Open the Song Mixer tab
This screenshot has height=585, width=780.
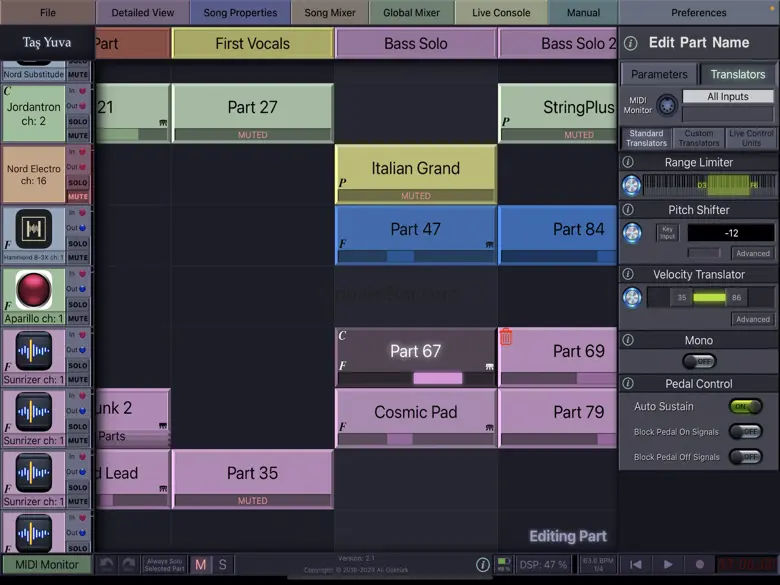tap(329, 13)
